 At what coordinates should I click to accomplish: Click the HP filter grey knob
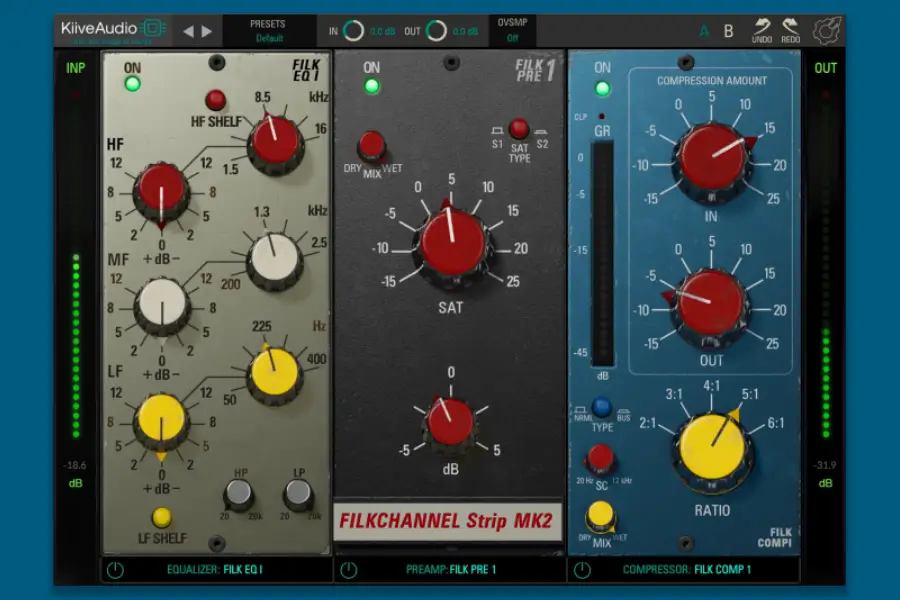point(238,494)
